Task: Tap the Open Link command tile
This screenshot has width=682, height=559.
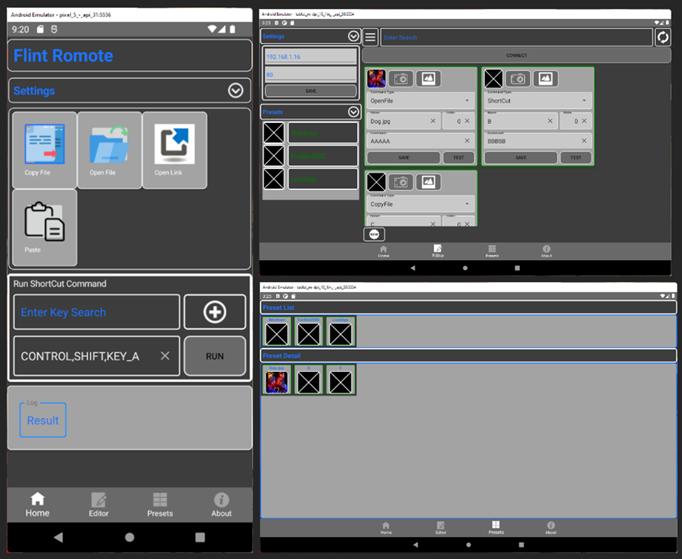Action: [174, 150]
